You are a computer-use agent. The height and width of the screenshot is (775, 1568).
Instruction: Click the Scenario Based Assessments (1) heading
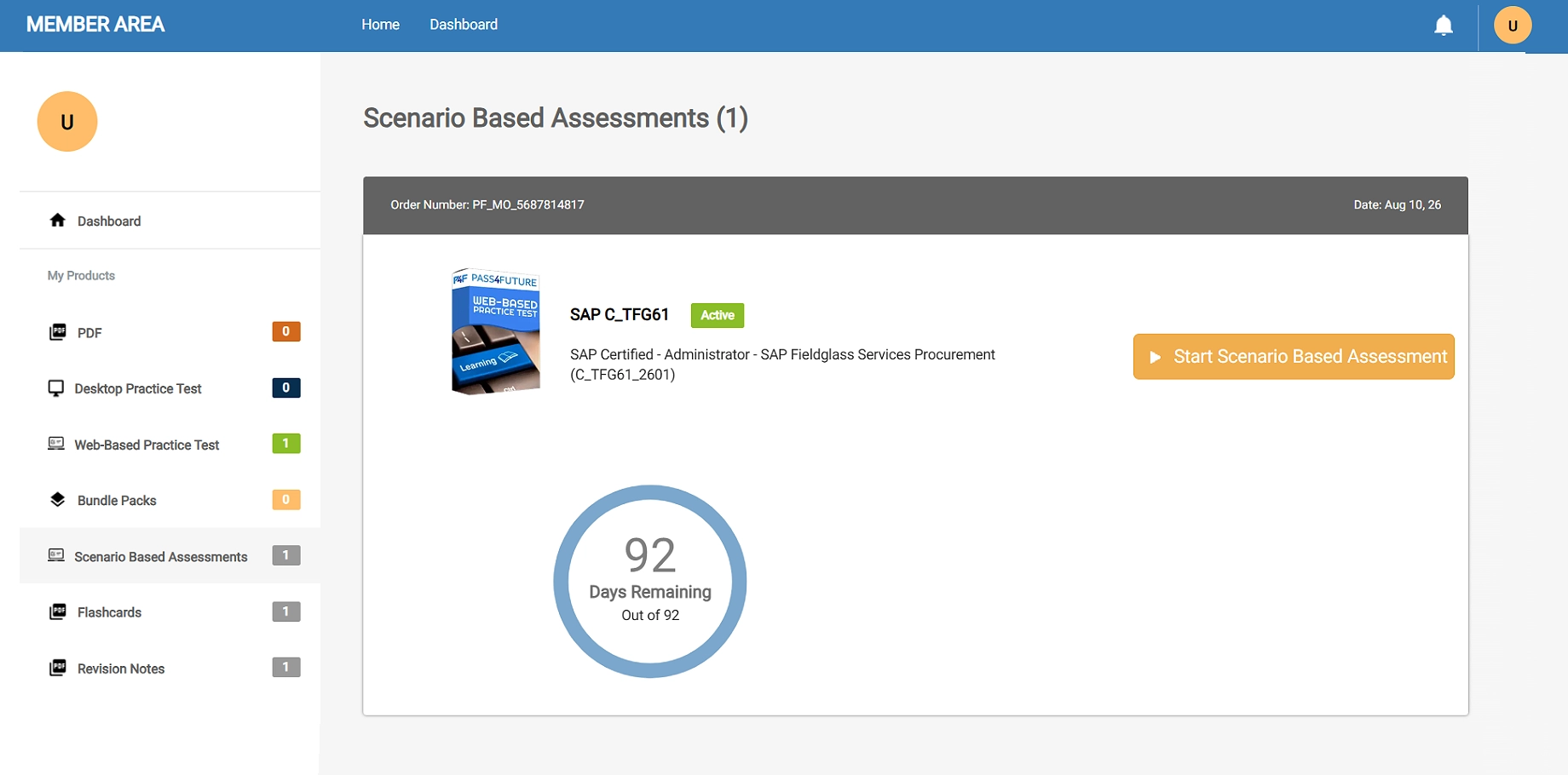pos(556,118)
